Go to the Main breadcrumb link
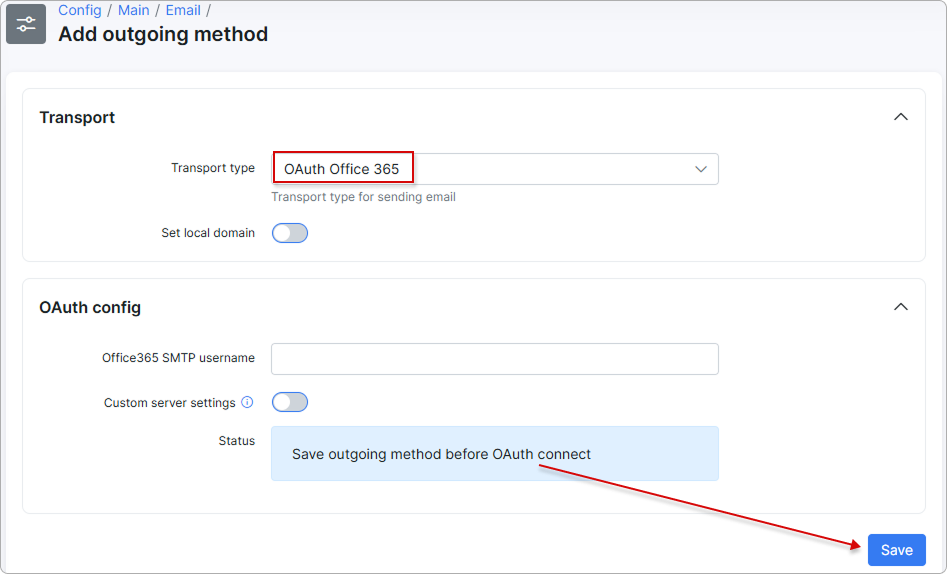Image resolution: width=947 pixels, height=574 pixels. coord(133,10)
